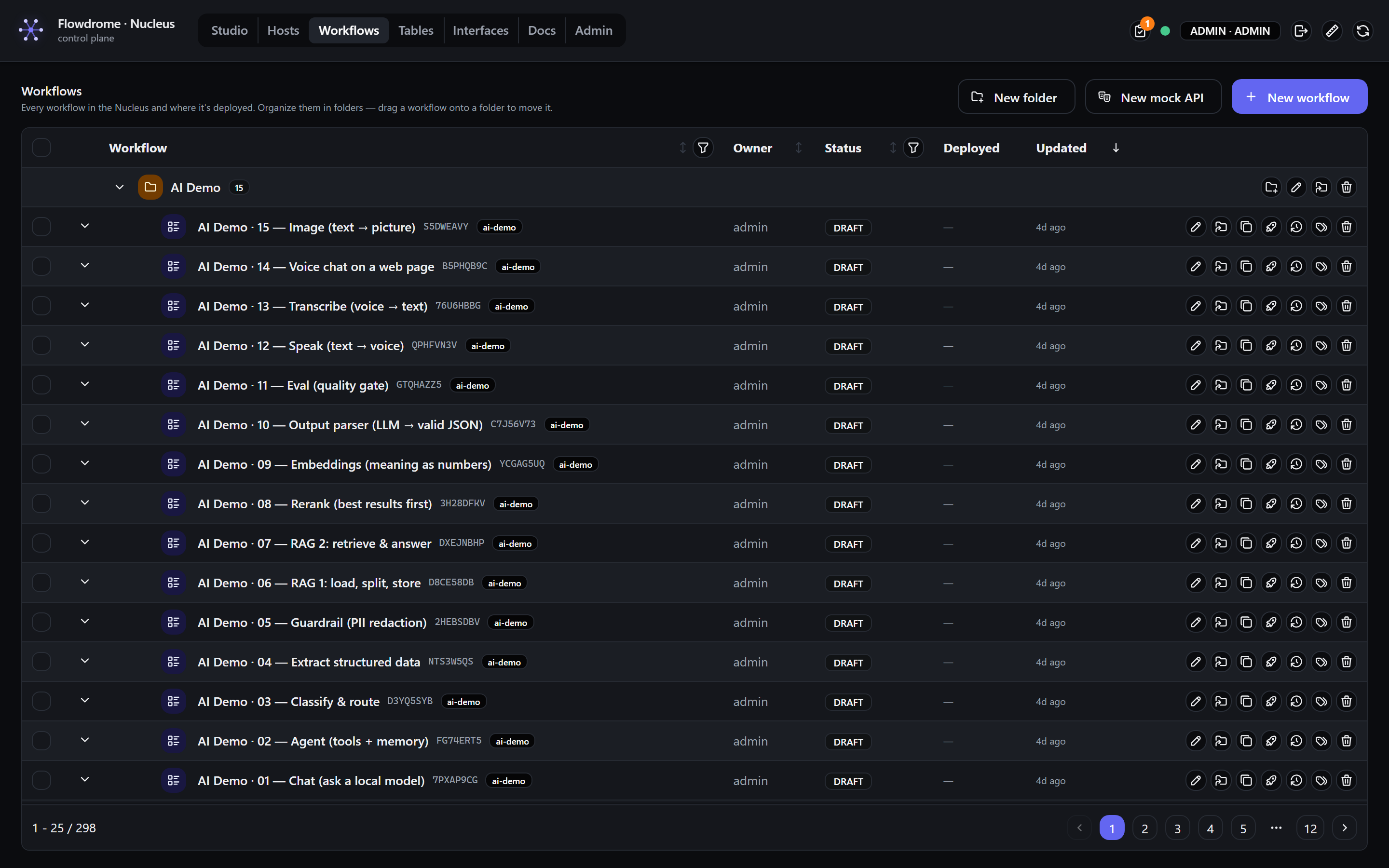The width and height of the screenshot is (1389, 868).
Task: Jump to last page 12
Action: [1310, 828]
